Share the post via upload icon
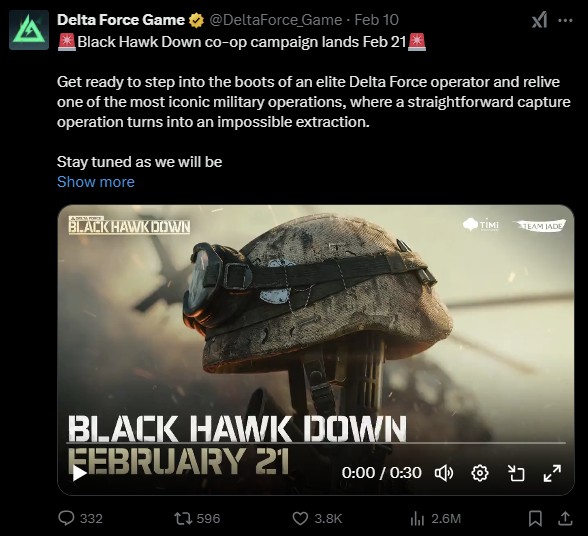Image resolution: width=588 pixels, height=536 pixels. click(x=565, y=518)
